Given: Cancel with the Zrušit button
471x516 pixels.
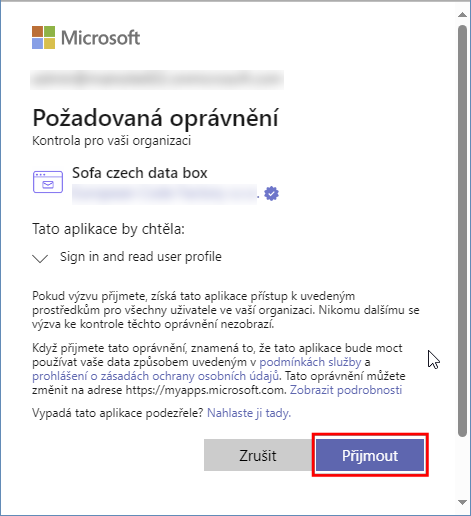Looking at the screenshot, I should coord(258,455).
